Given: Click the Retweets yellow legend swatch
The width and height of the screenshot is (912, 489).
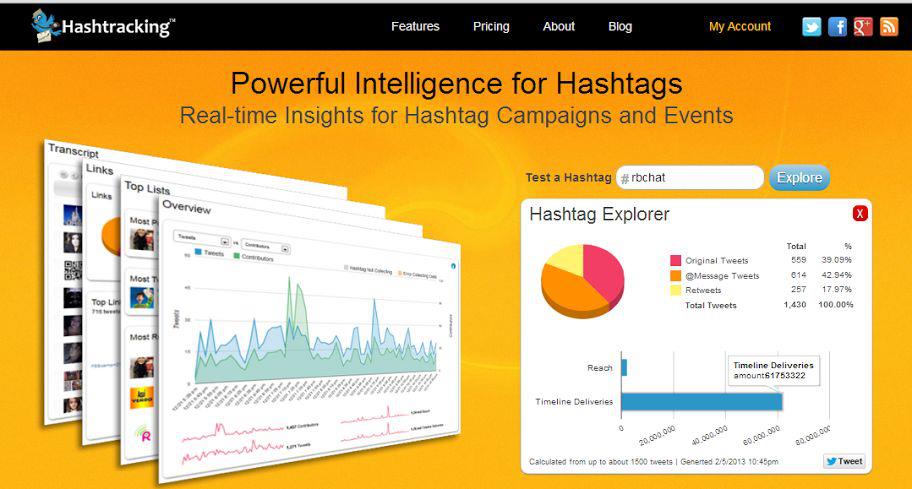Looking at the screenshot, I should [675, 290].
